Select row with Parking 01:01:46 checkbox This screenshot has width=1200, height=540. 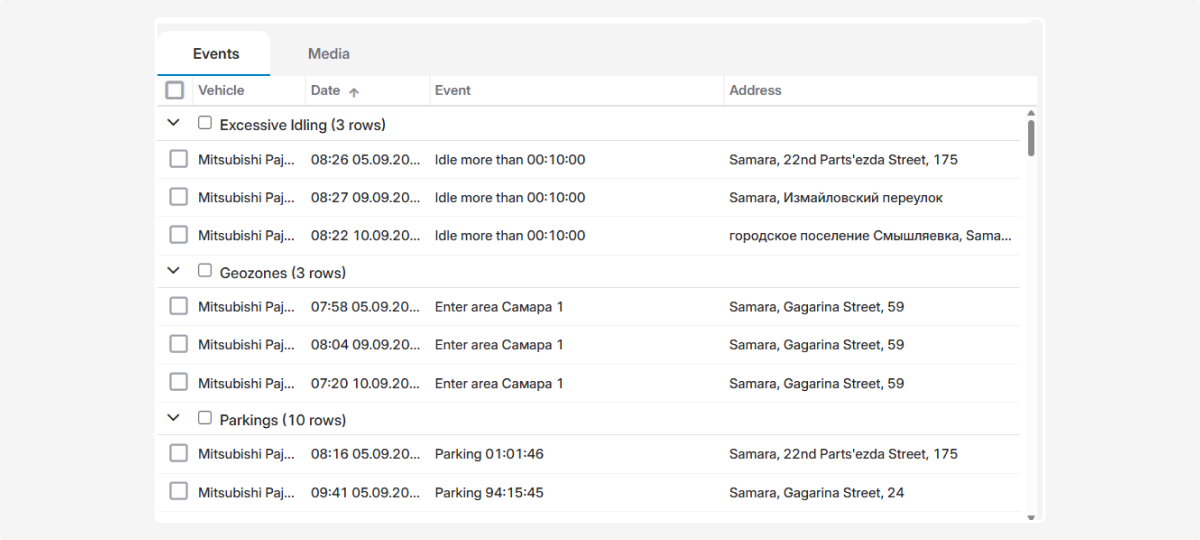[x=178, y=454]
